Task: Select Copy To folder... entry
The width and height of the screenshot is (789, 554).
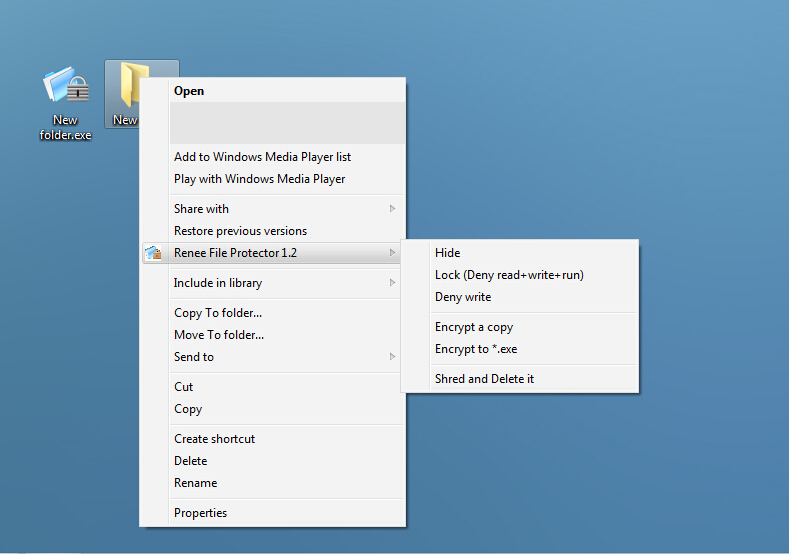Action: pos(218,313)
